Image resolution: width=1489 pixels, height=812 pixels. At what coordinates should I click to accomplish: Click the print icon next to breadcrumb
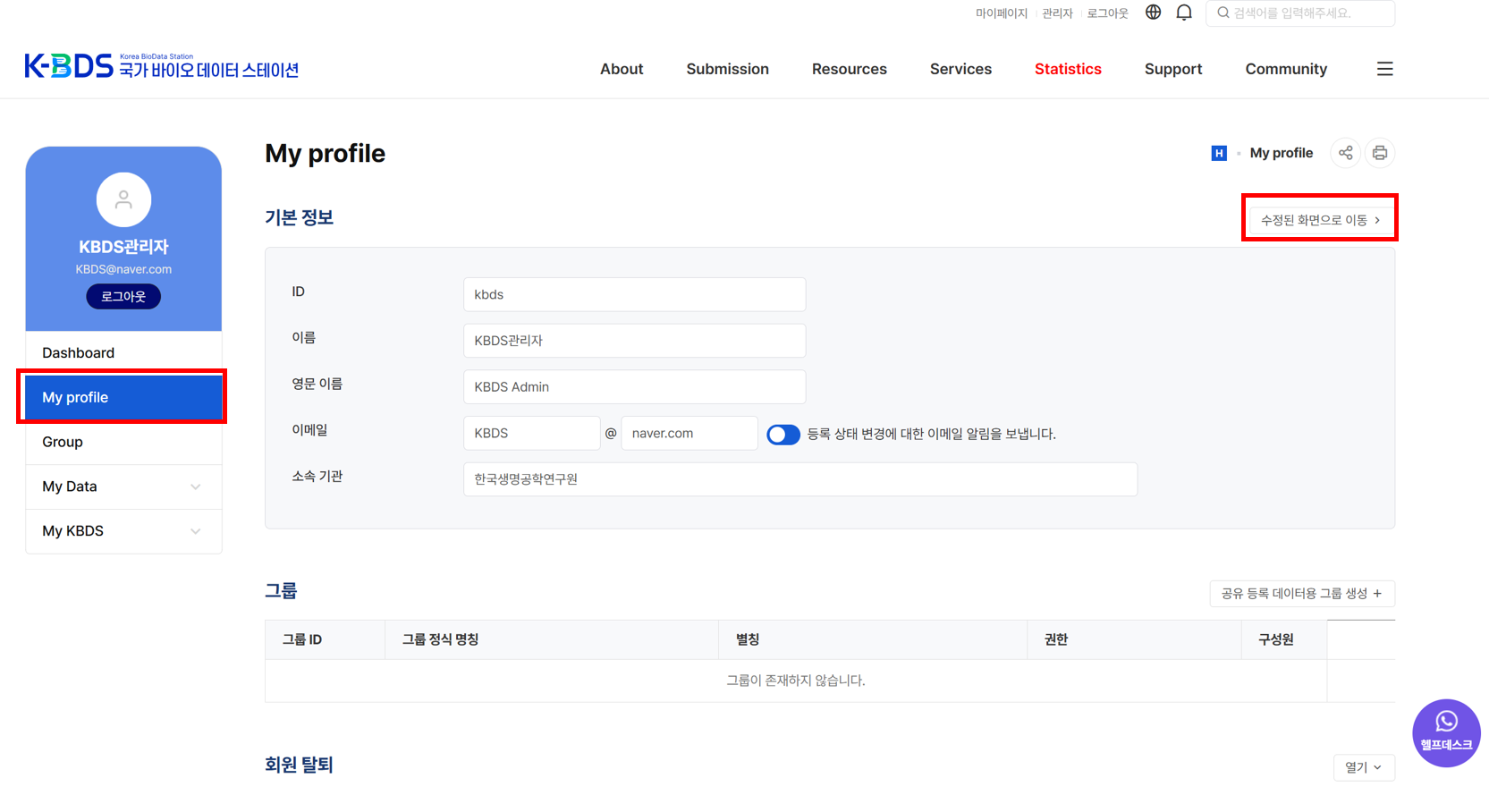(1379, 153)
